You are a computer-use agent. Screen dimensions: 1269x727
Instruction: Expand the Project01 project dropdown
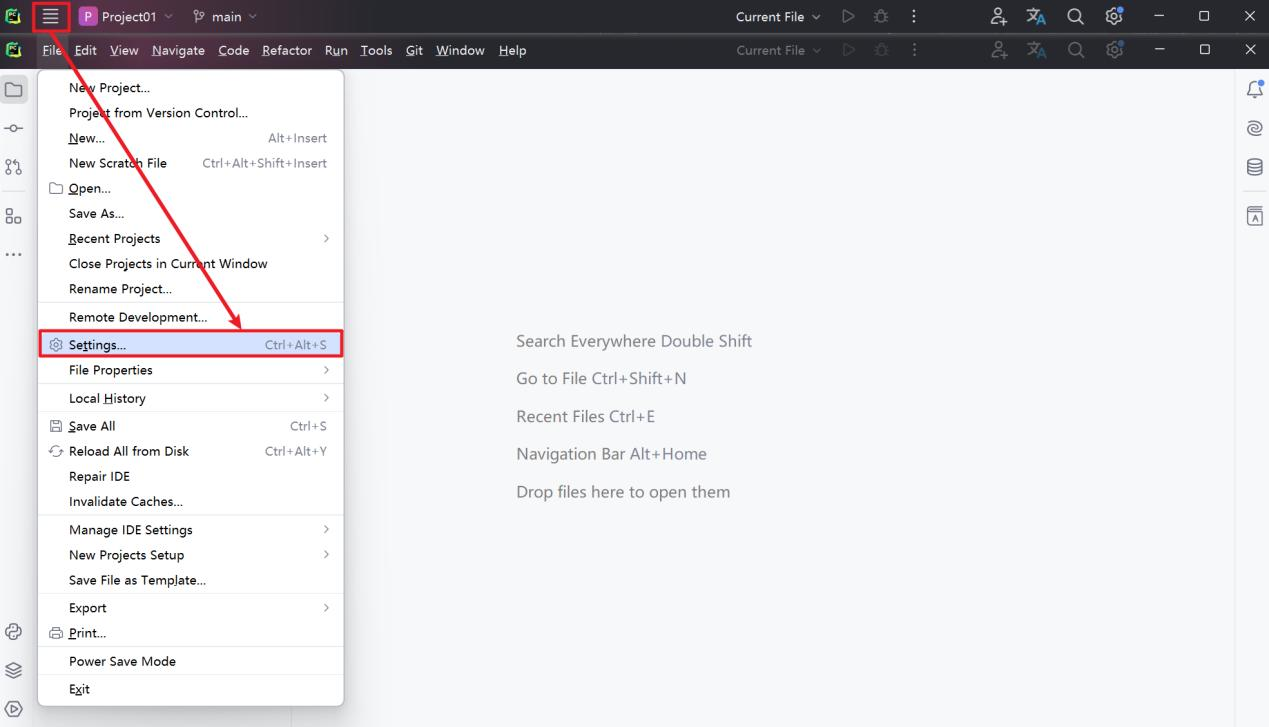[125, 16]
